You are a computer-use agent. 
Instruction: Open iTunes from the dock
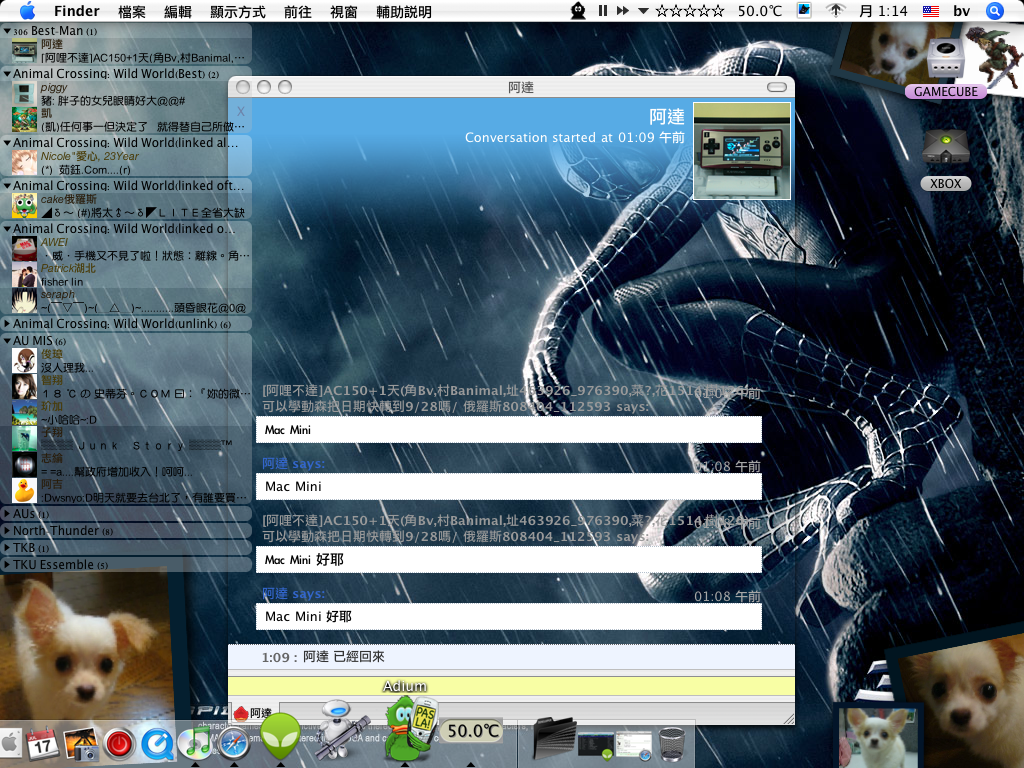(x=195, y=744)
